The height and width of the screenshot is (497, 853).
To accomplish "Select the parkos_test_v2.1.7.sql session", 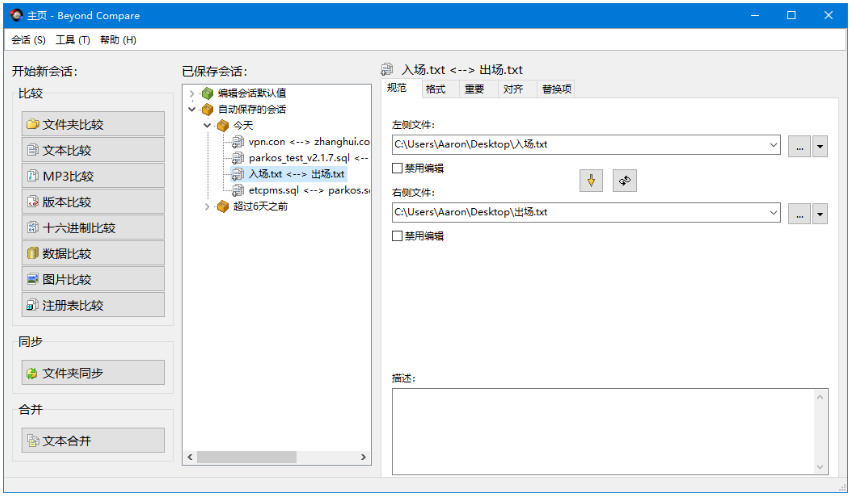I will (308, 158).
